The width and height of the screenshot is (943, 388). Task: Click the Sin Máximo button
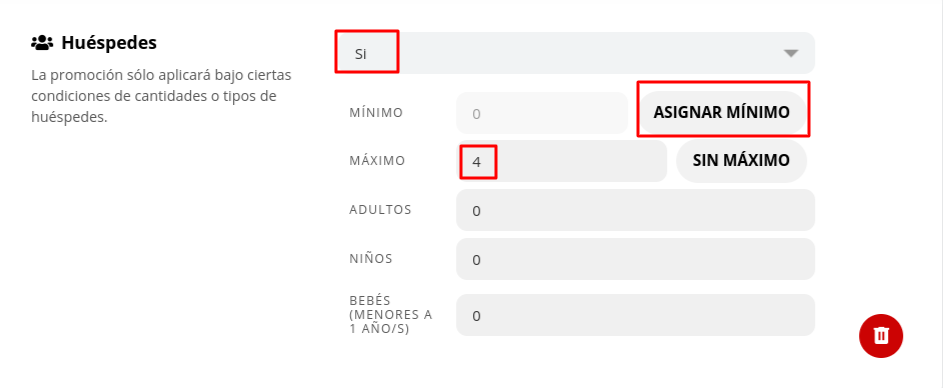coord(741,161)
